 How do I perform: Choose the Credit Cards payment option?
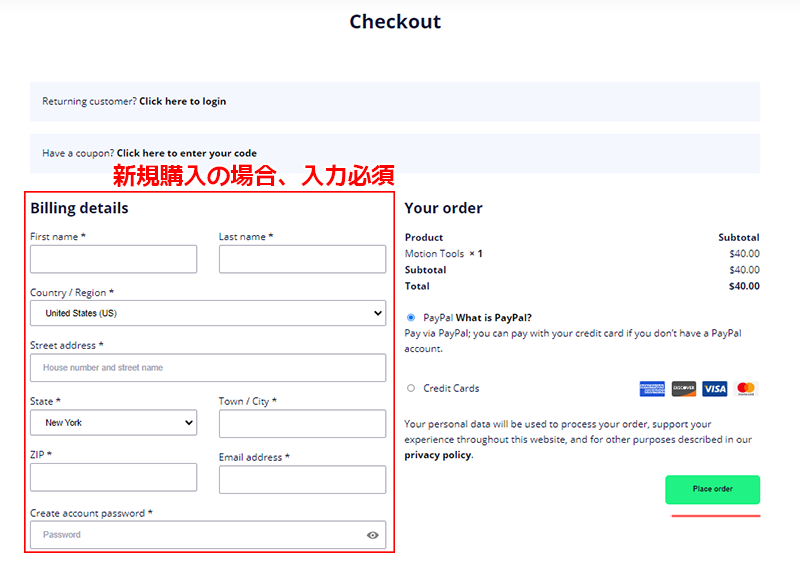(411, 388)
